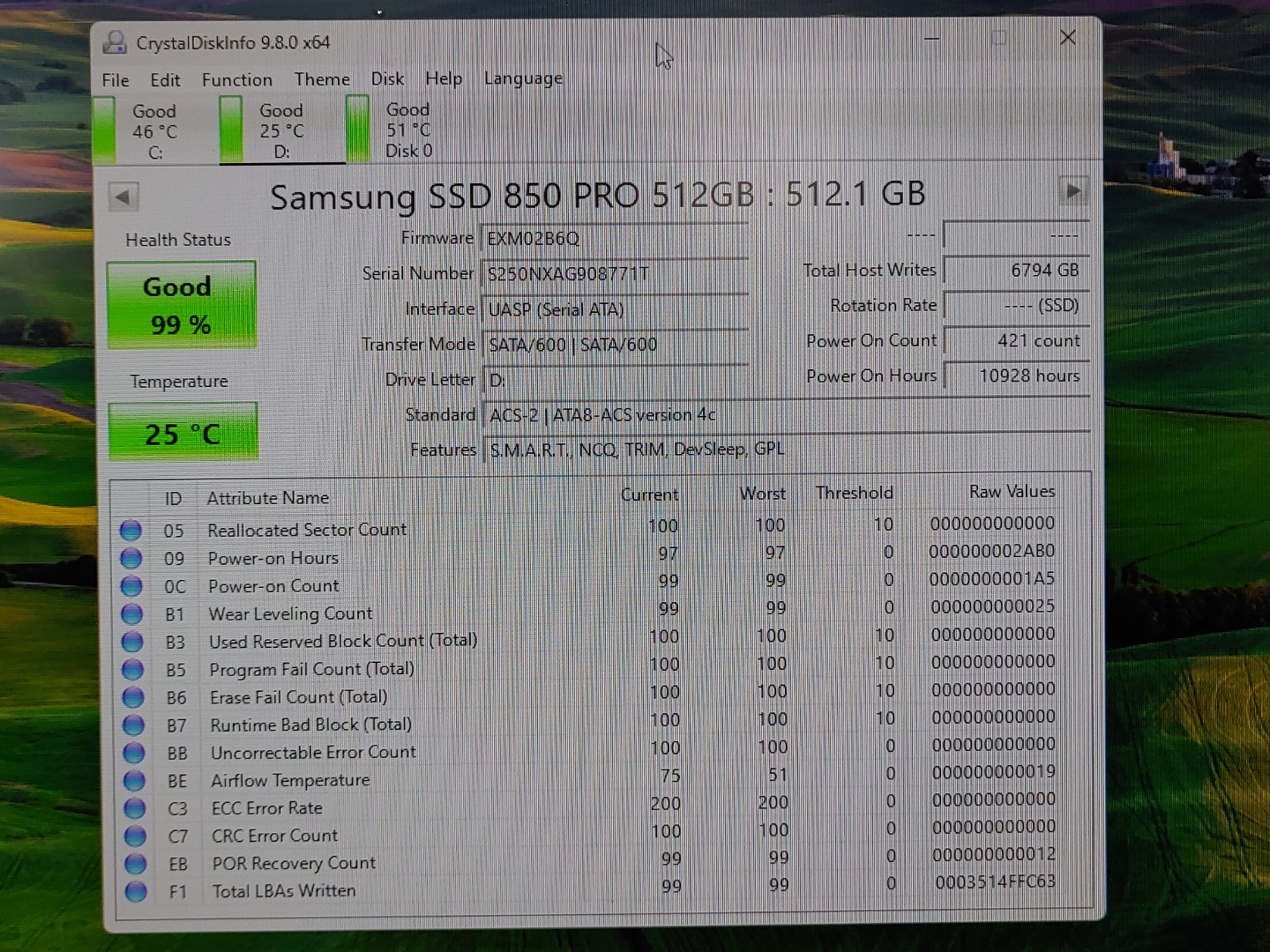Open the File menu
The width and height of the screenshot is (1270, 952).
point(116,80)
